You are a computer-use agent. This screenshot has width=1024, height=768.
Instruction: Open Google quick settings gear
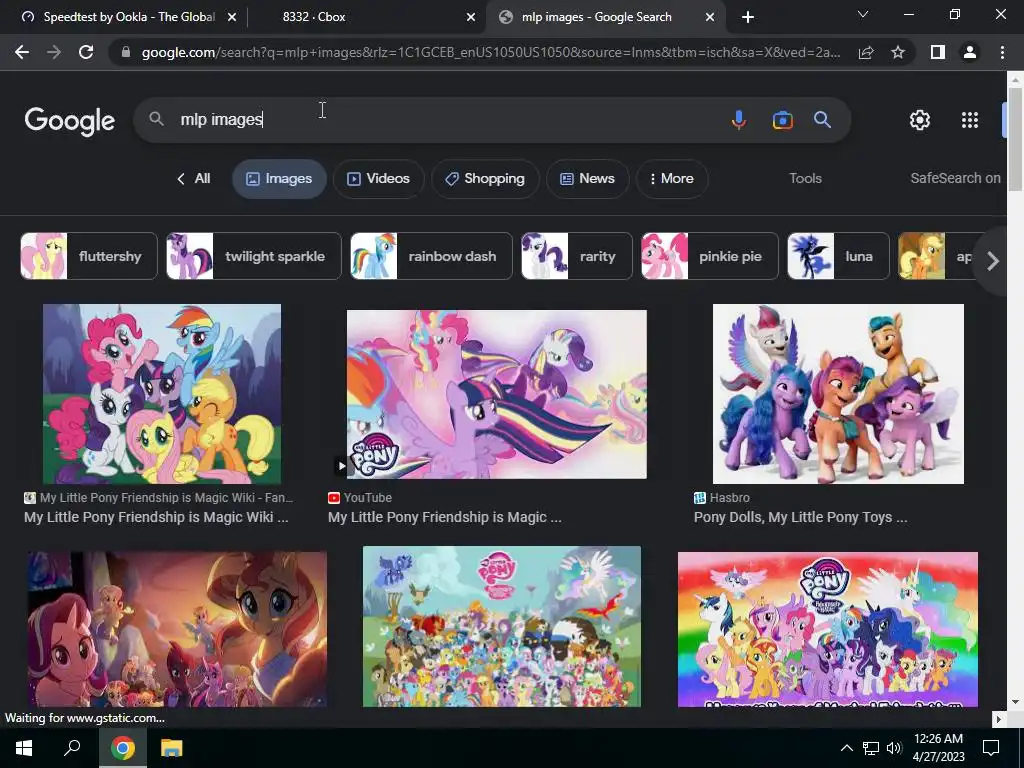(x=920, y=120)
